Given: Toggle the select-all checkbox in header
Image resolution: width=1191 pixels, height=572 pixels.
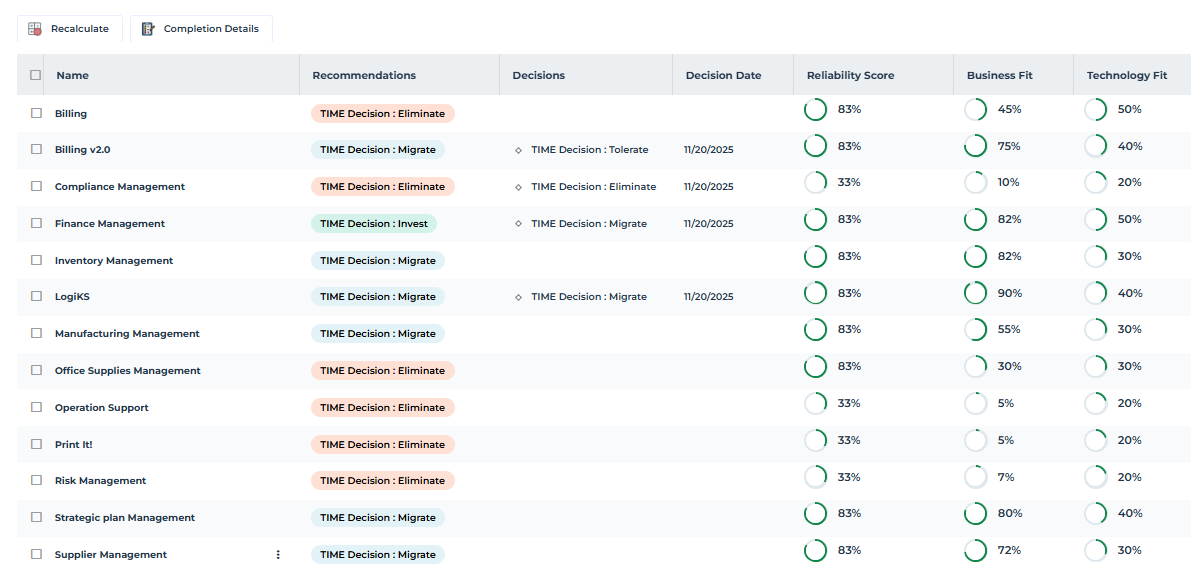Looking at the screenshot, I should (36, 75).
